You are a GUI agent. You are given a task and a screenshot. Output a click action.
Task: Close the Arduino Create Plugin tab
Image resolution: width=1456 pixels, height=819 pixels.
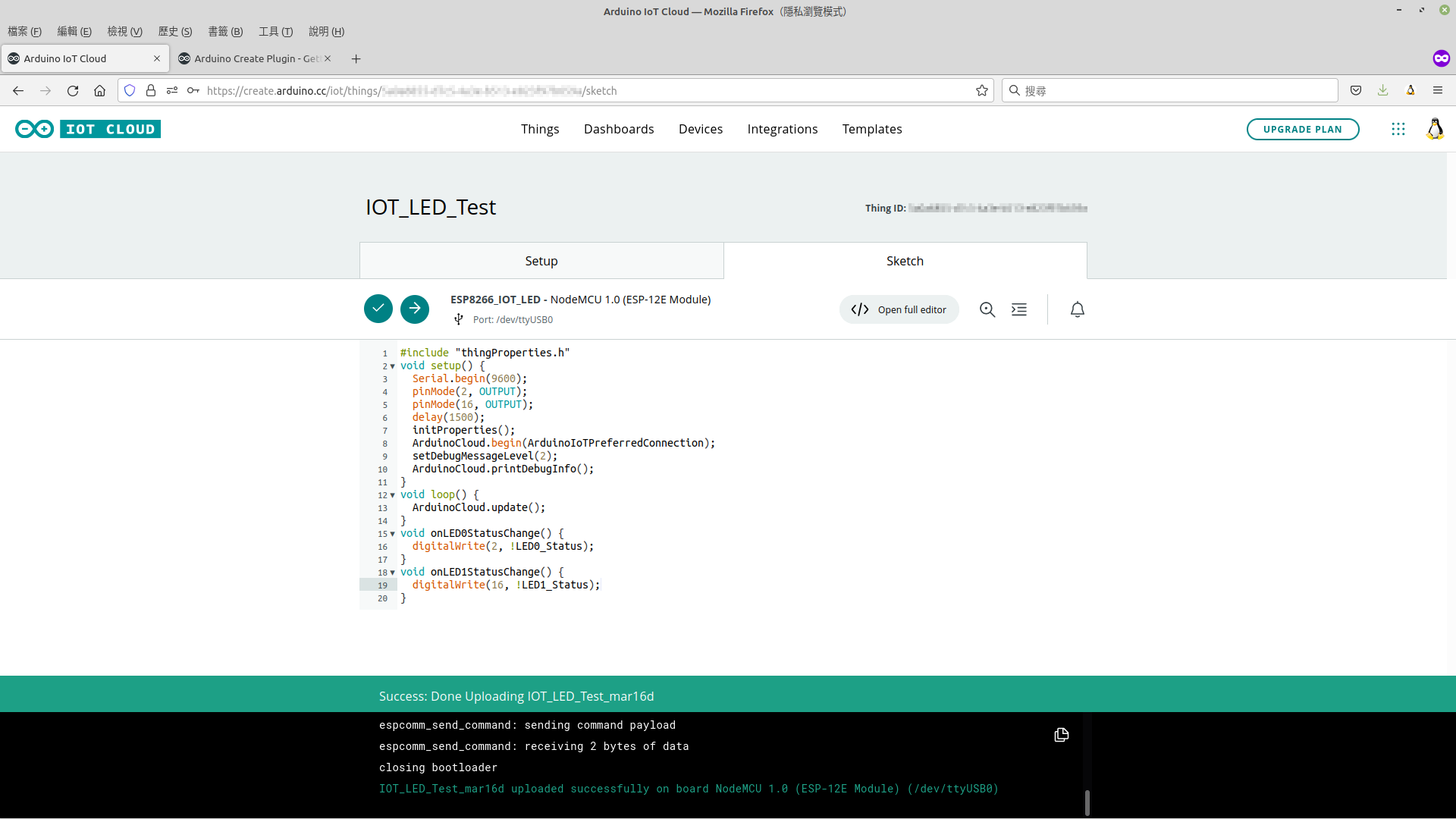[x=328, y=58]
